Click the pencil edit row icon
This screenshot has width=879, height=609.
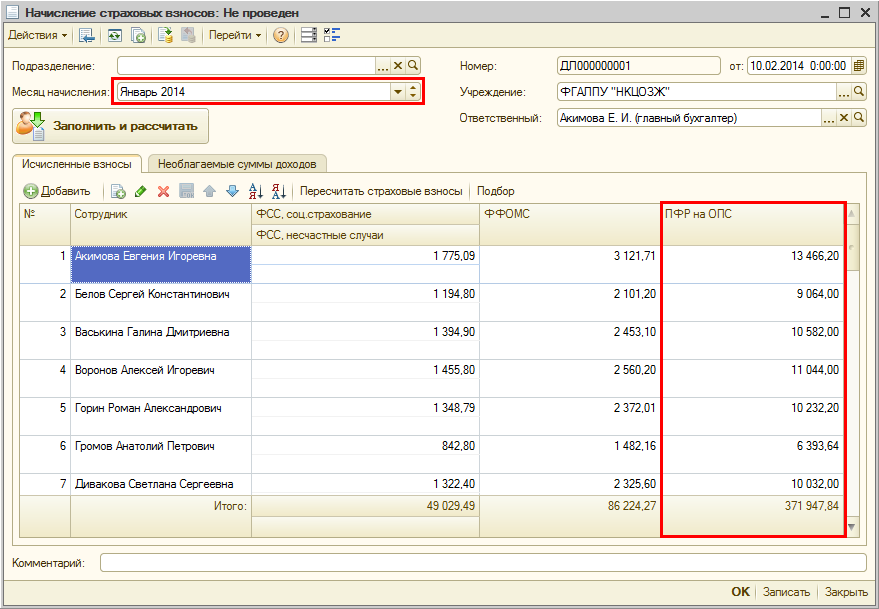coord(141,191)
